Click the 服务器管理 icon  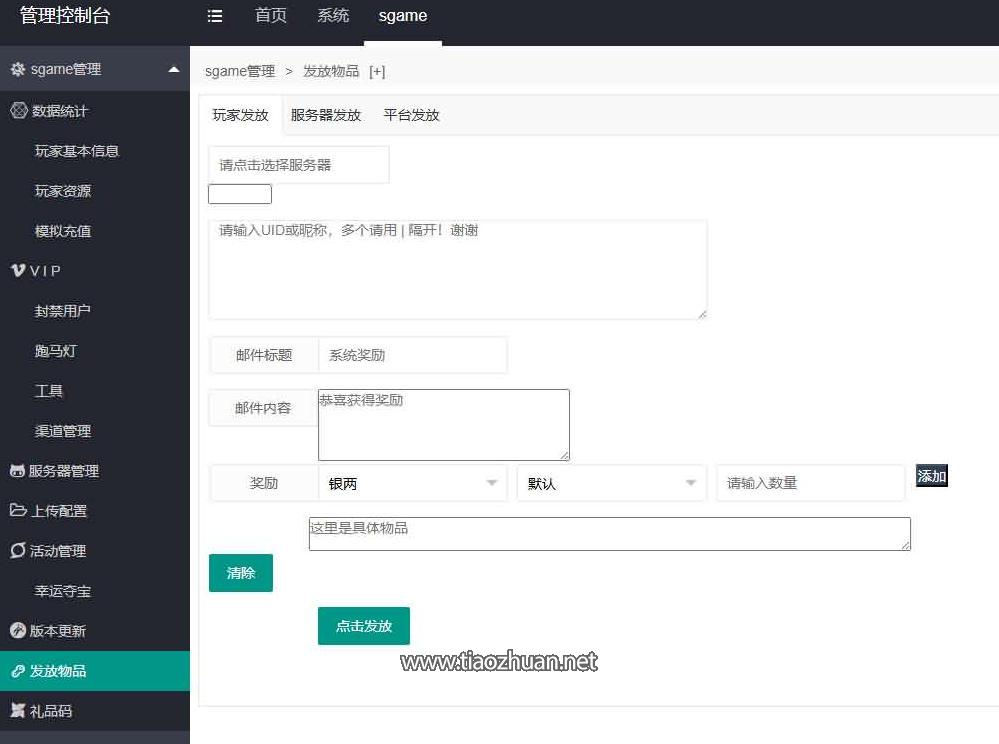coord(18,471)
